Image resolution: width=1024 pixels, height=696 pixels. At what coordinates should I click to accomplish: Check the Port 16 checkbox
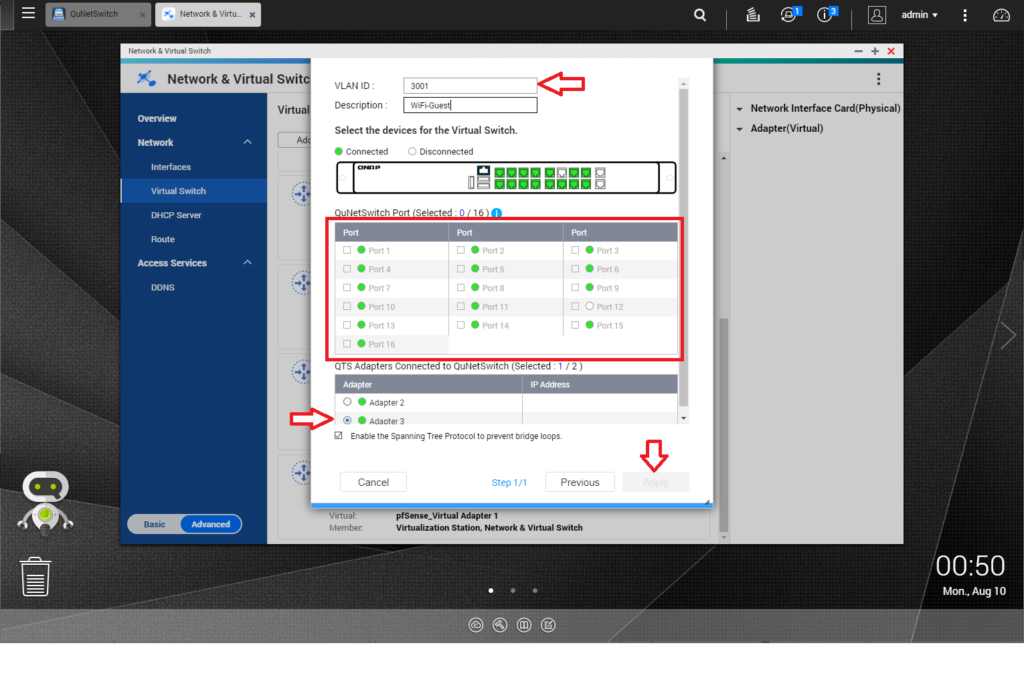pos(347,344)
